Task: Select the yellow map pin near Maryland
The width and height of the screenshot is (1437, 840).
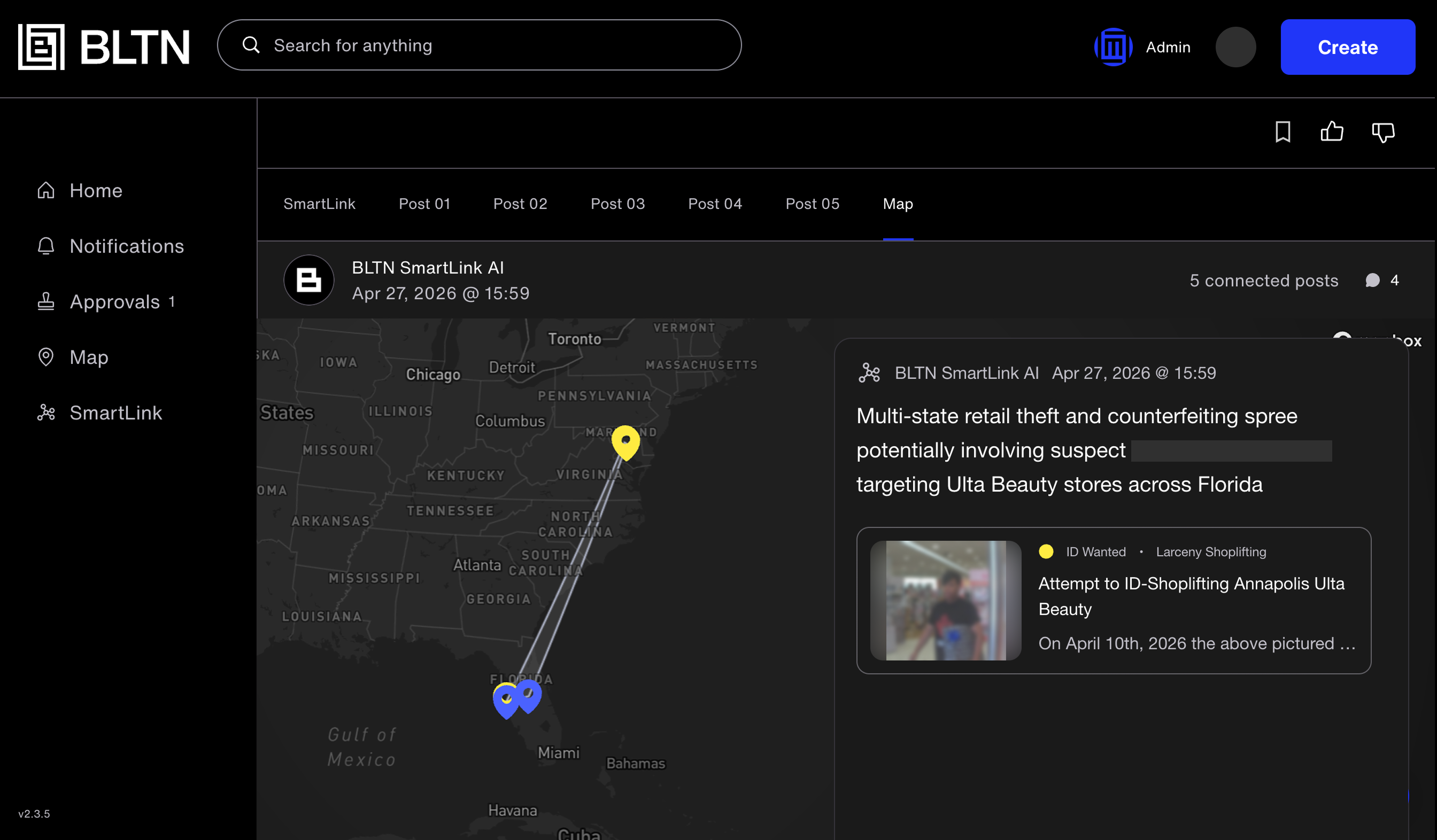Action: [x=625, y=443]
